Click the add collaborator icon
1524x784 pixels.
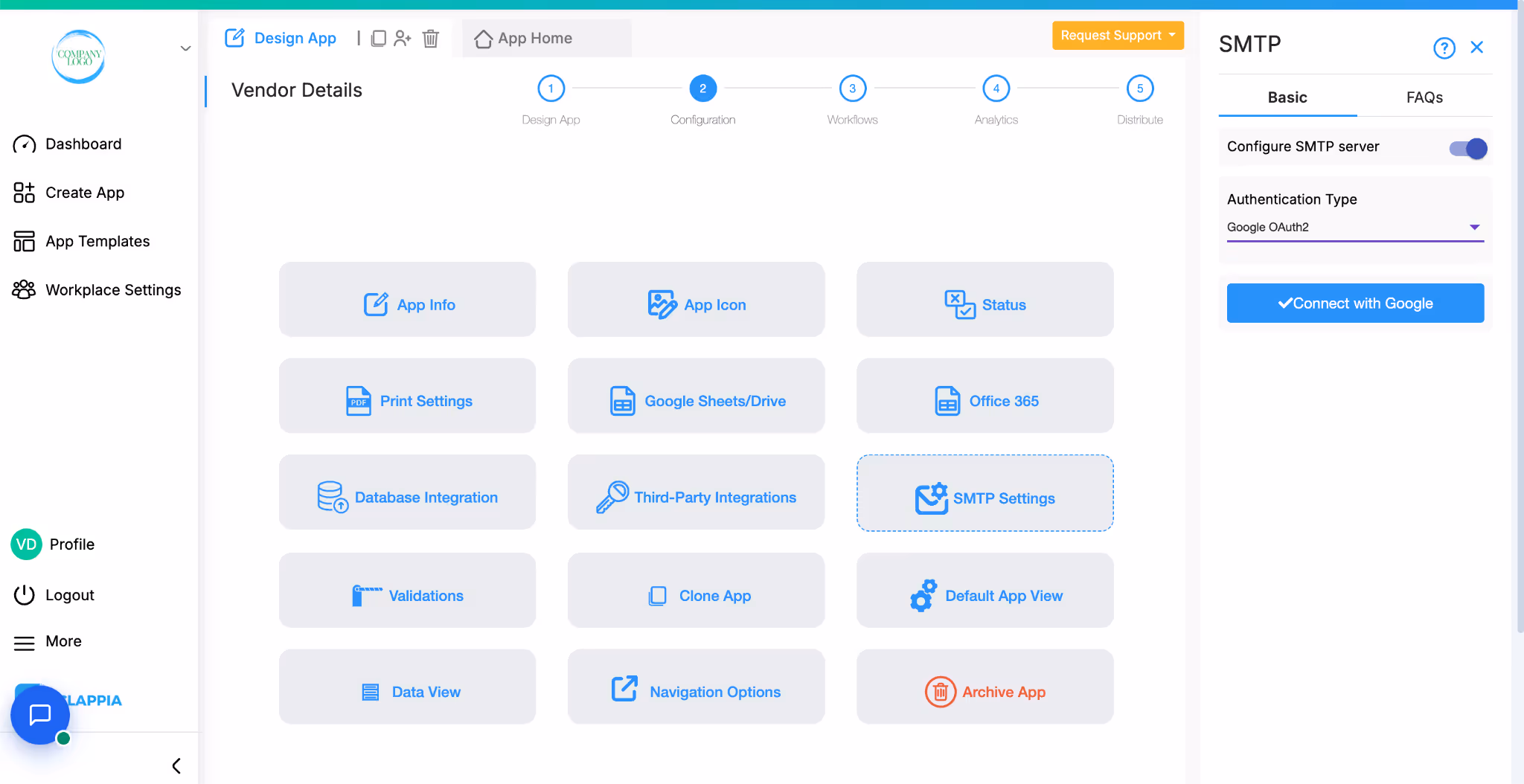403,38
